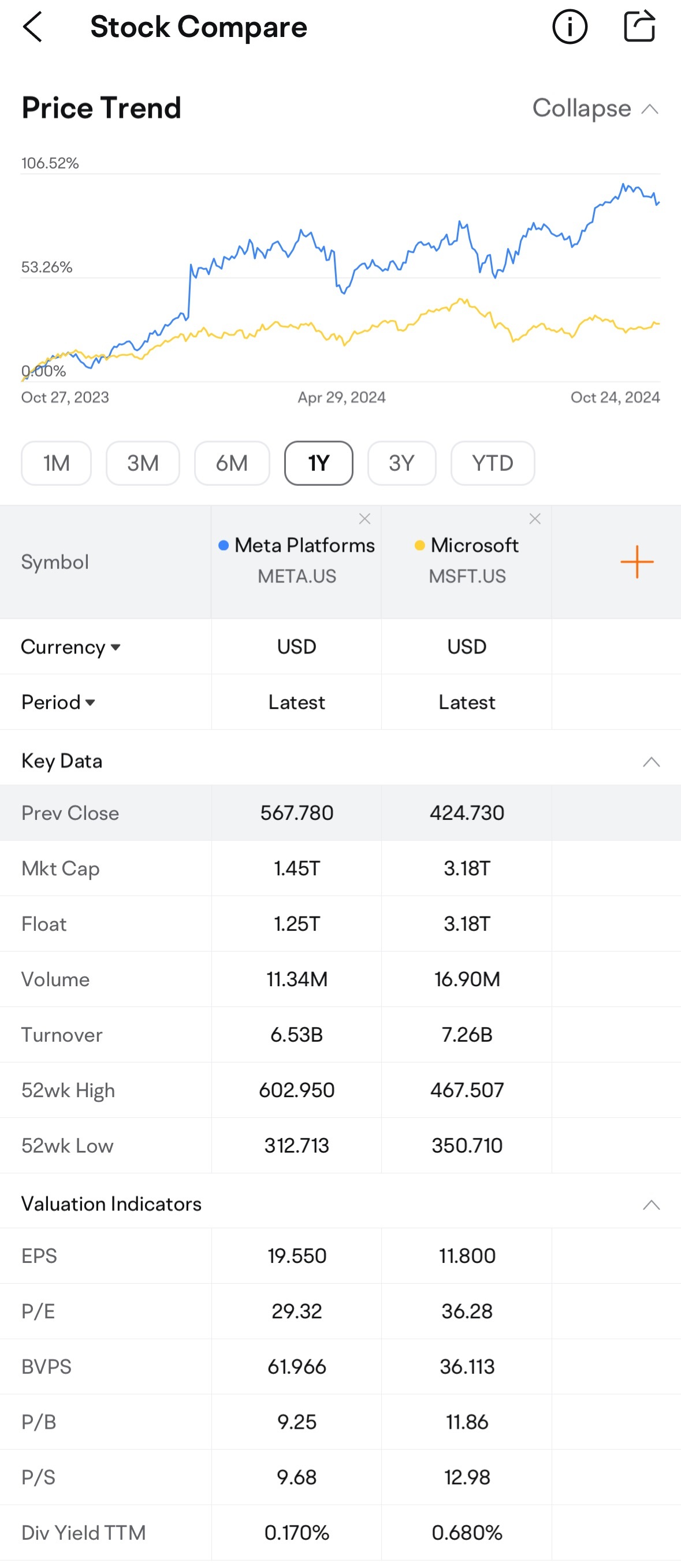681x1568 pixels.
Task: Tap the yellow Microsoft legend dot
Action: click(x=419, y=545)
